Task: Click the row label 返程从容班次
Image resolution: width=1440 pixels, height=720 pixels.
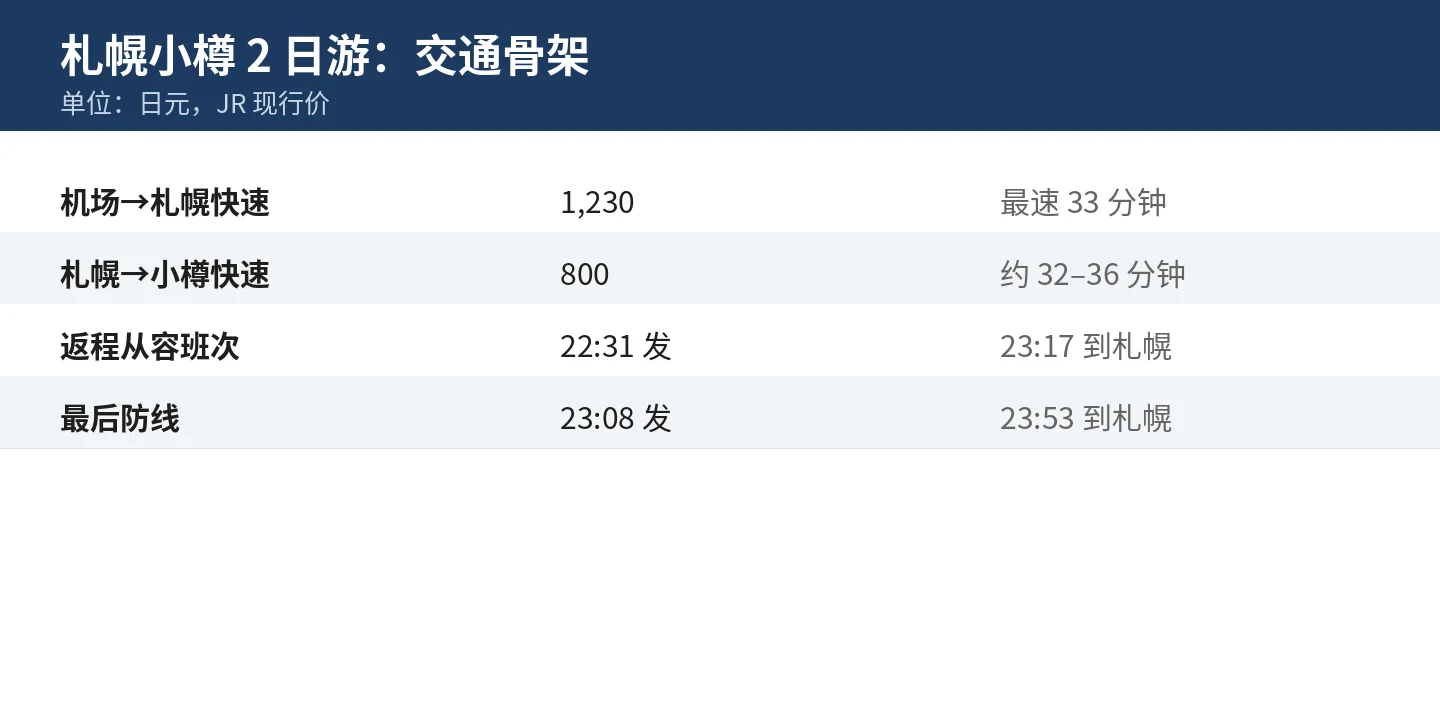Action: click(x=150, y=347)
